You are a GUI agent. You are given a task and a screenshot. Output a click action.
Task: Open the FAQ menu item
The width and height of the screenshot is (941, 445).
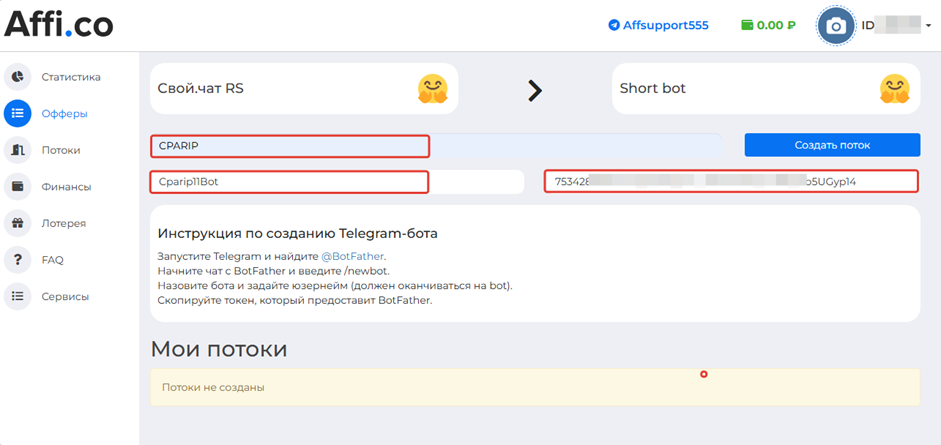(52, 260)
